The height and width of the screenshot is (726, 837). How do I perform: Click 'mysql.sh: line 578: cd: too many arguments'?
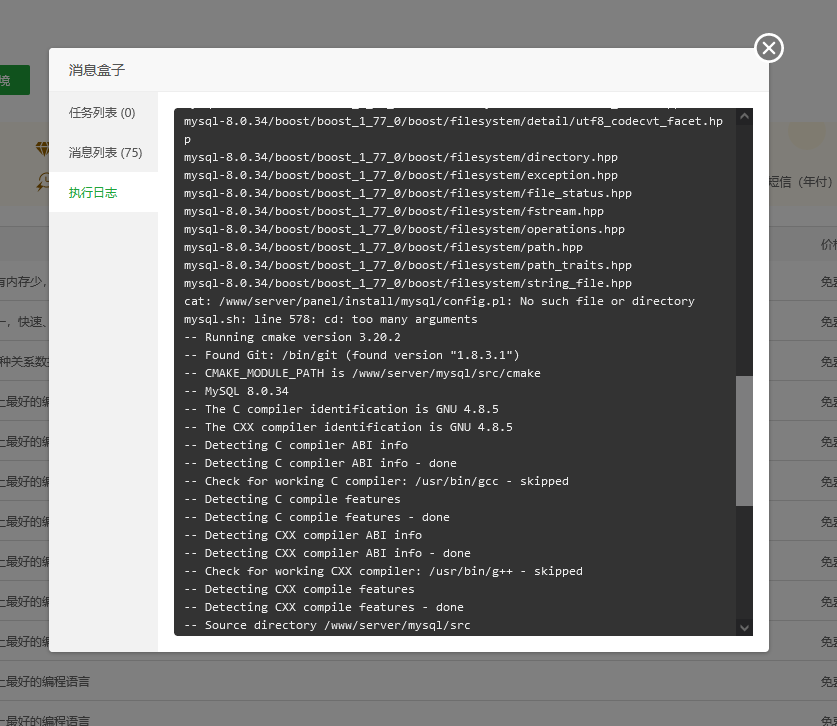coord(330,319)
